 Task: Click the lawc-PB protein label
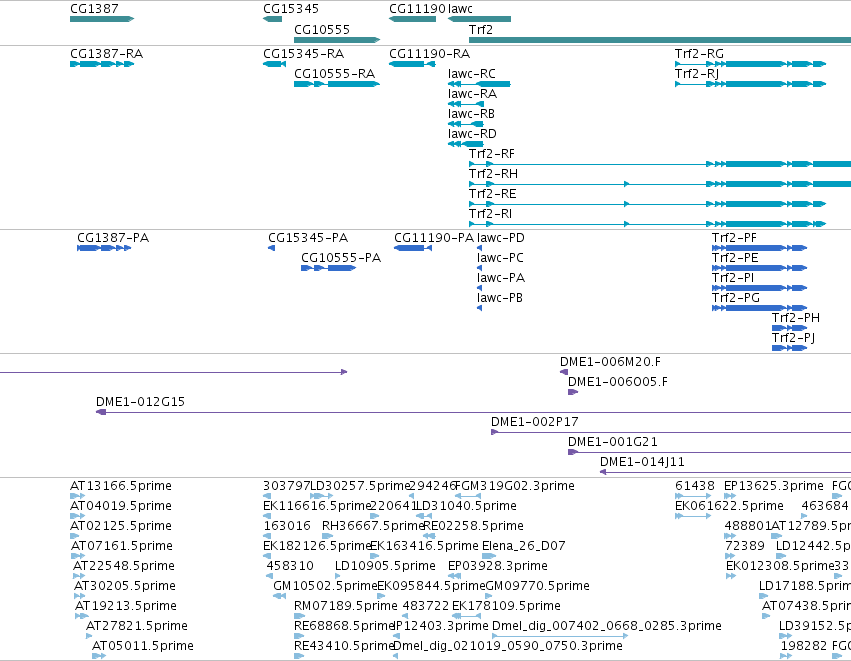tap(499, 298)
